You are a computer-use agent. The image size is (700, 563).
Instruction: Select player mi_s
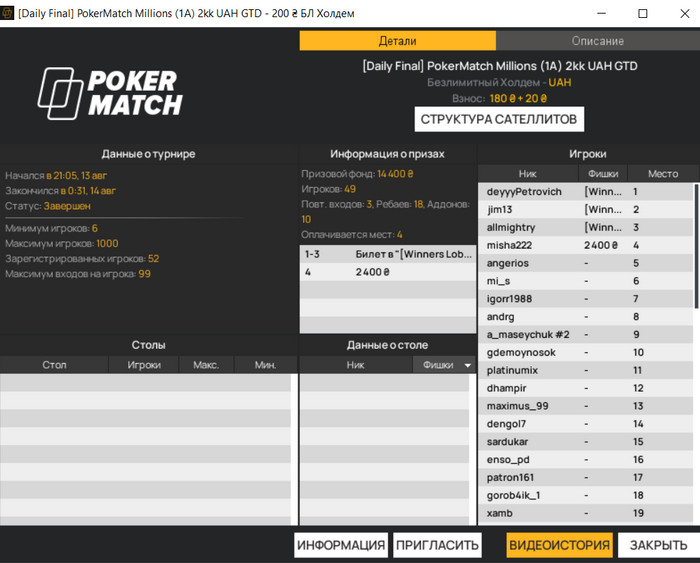click(585, 281)
